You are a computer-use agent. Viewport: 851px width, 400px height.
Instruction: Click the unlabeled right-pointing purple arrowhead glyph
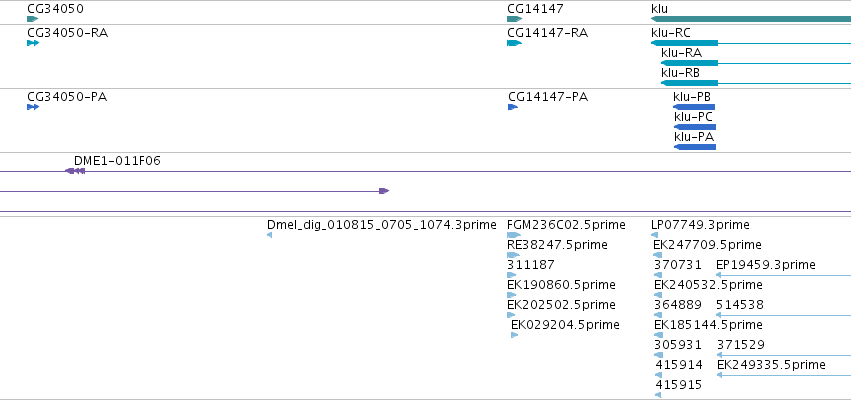pyautogui.click(x=384, y=191)
